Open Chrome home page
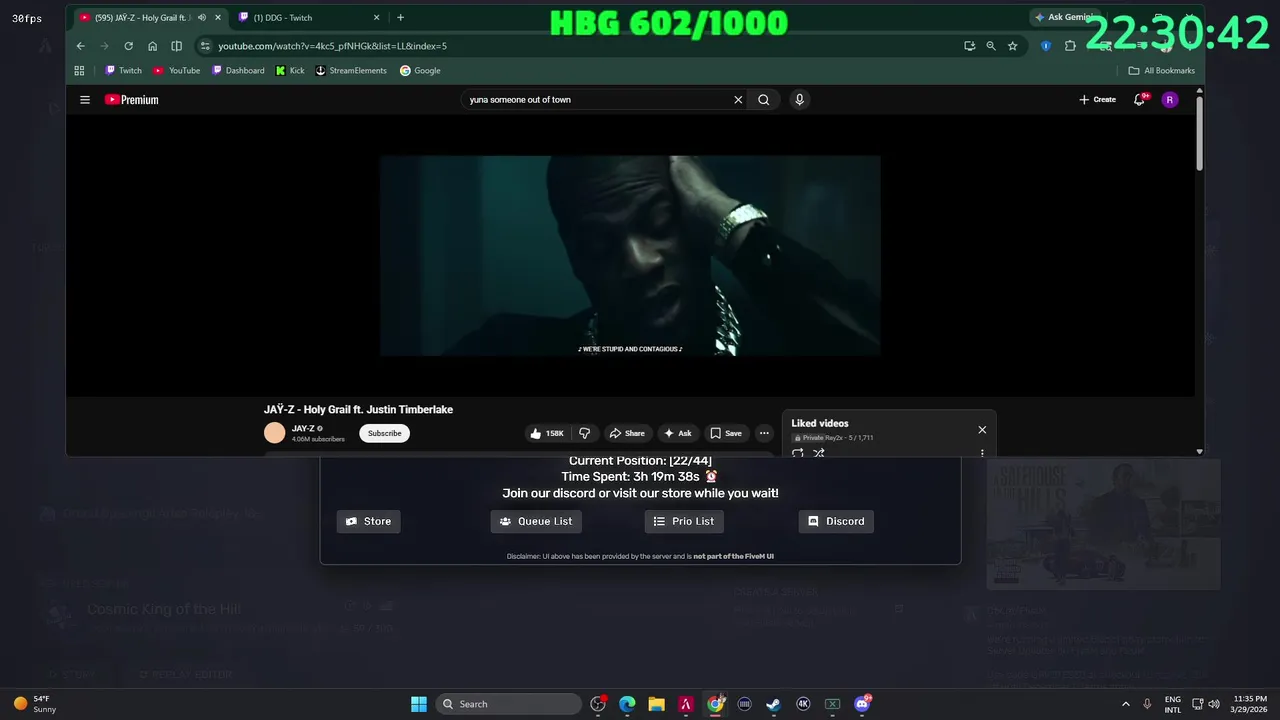 click(x=152, y=46)
